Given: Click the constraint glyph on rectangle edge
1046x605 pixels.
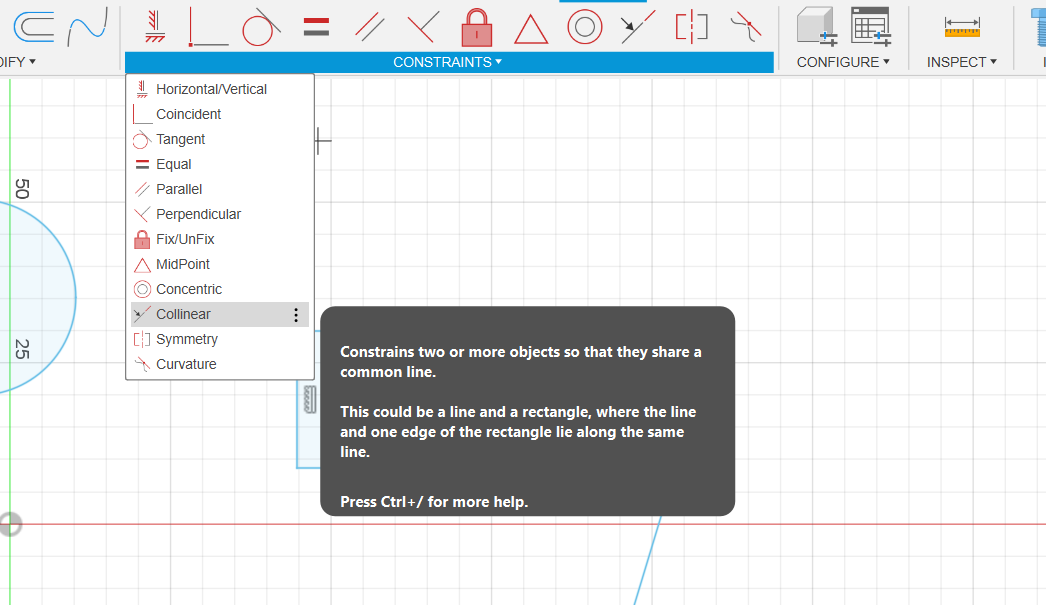Looking at the screenshot, I should 310,399.
